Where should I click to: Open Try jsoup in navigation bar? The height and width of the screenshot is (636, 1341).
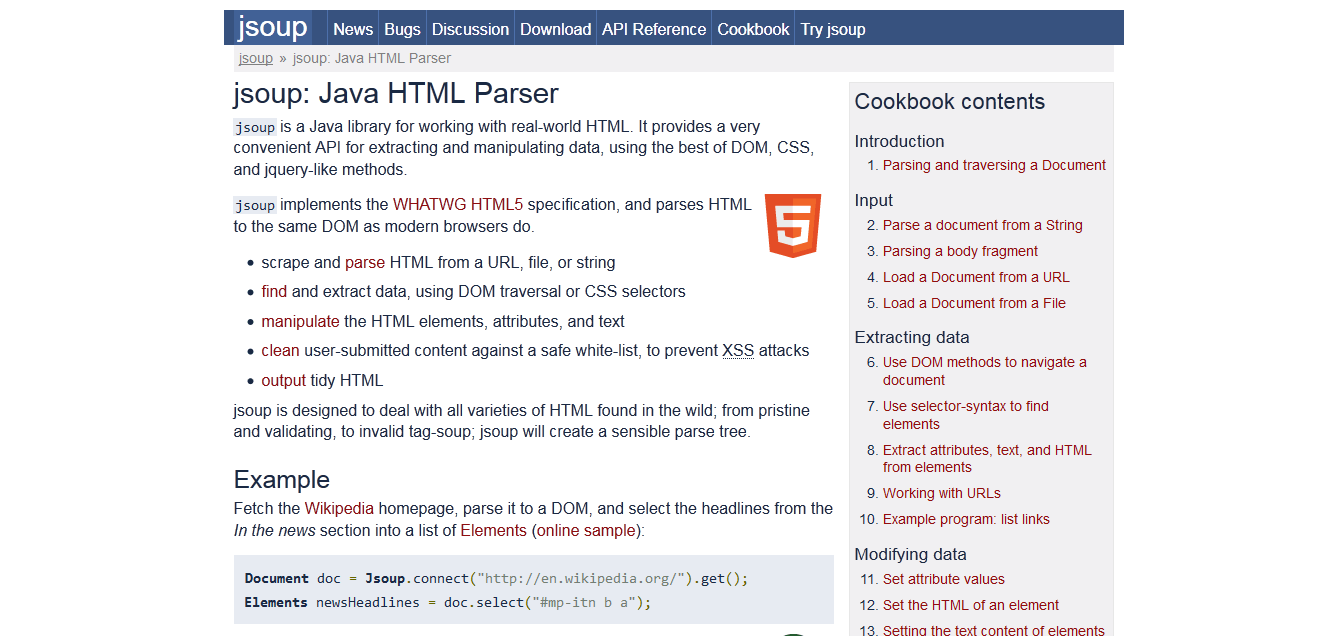point(833,29)
